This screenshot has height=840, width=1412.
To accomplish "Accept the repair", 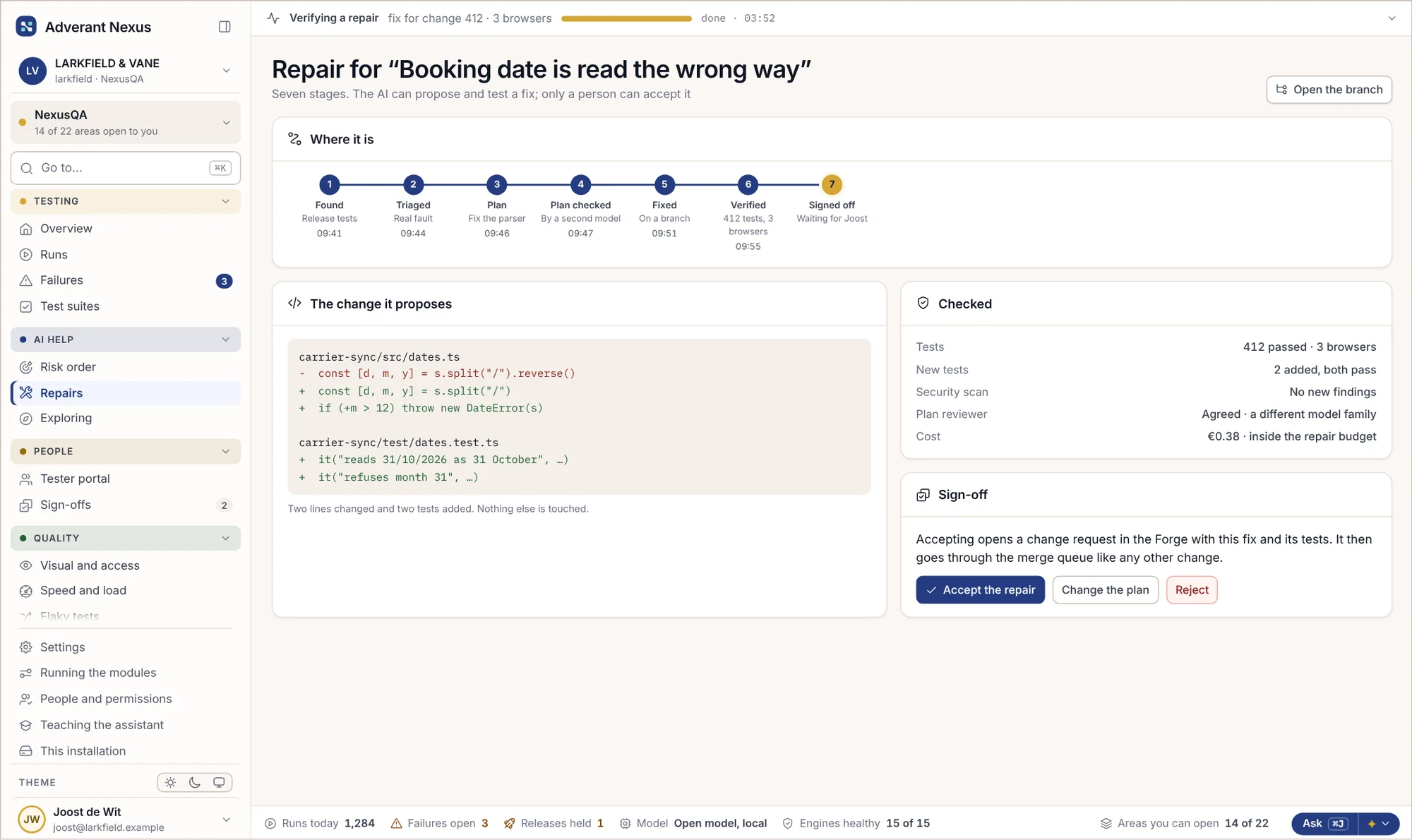I will [980, 590].
